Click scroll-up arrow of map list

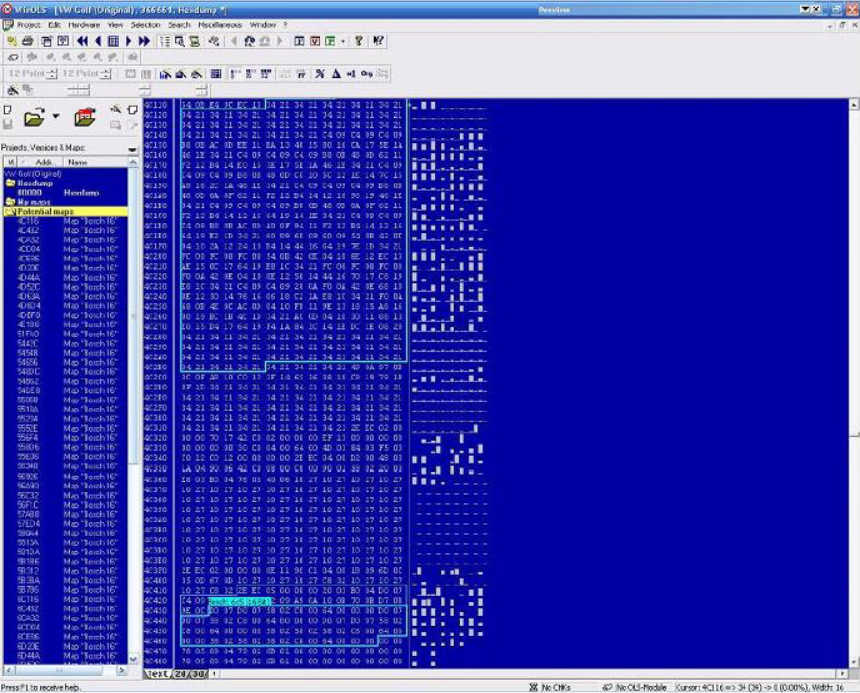133,162
